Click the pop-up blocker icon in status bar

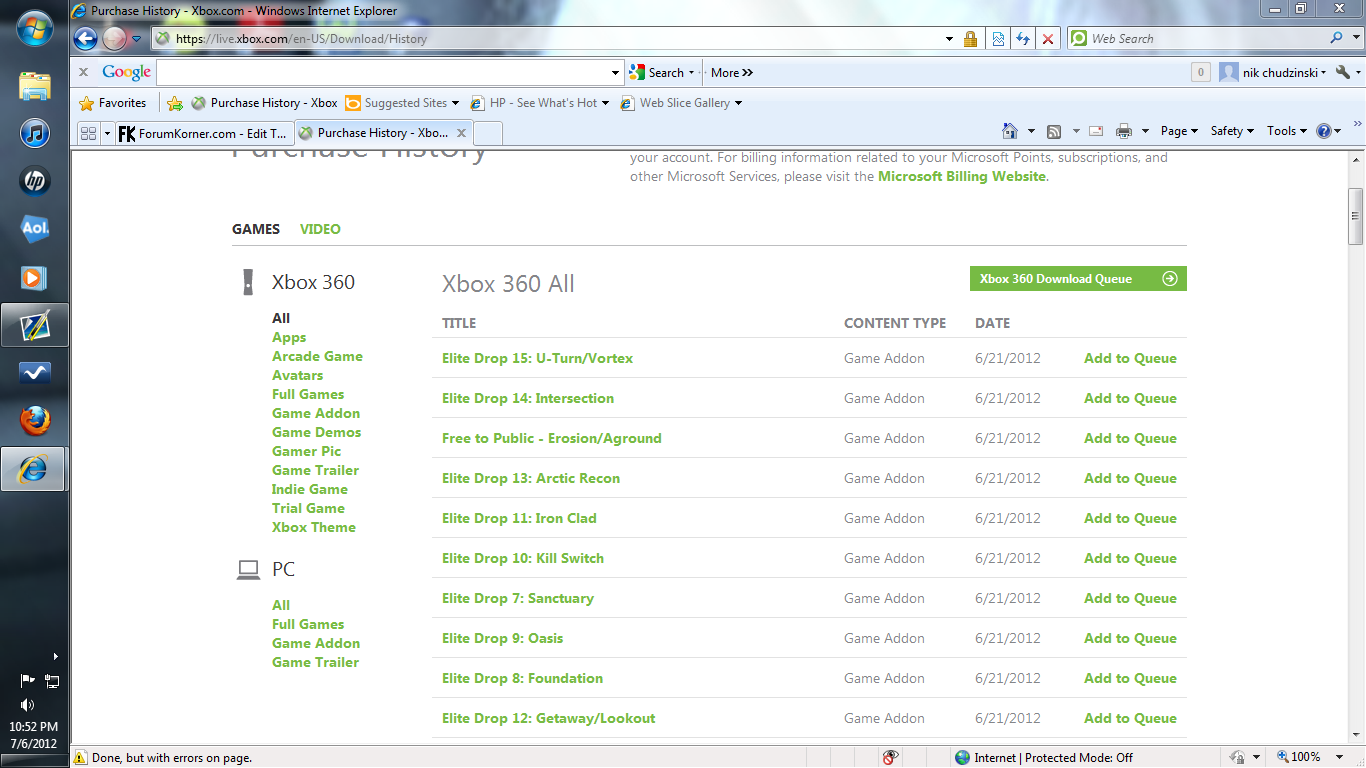tap(890, 757)
